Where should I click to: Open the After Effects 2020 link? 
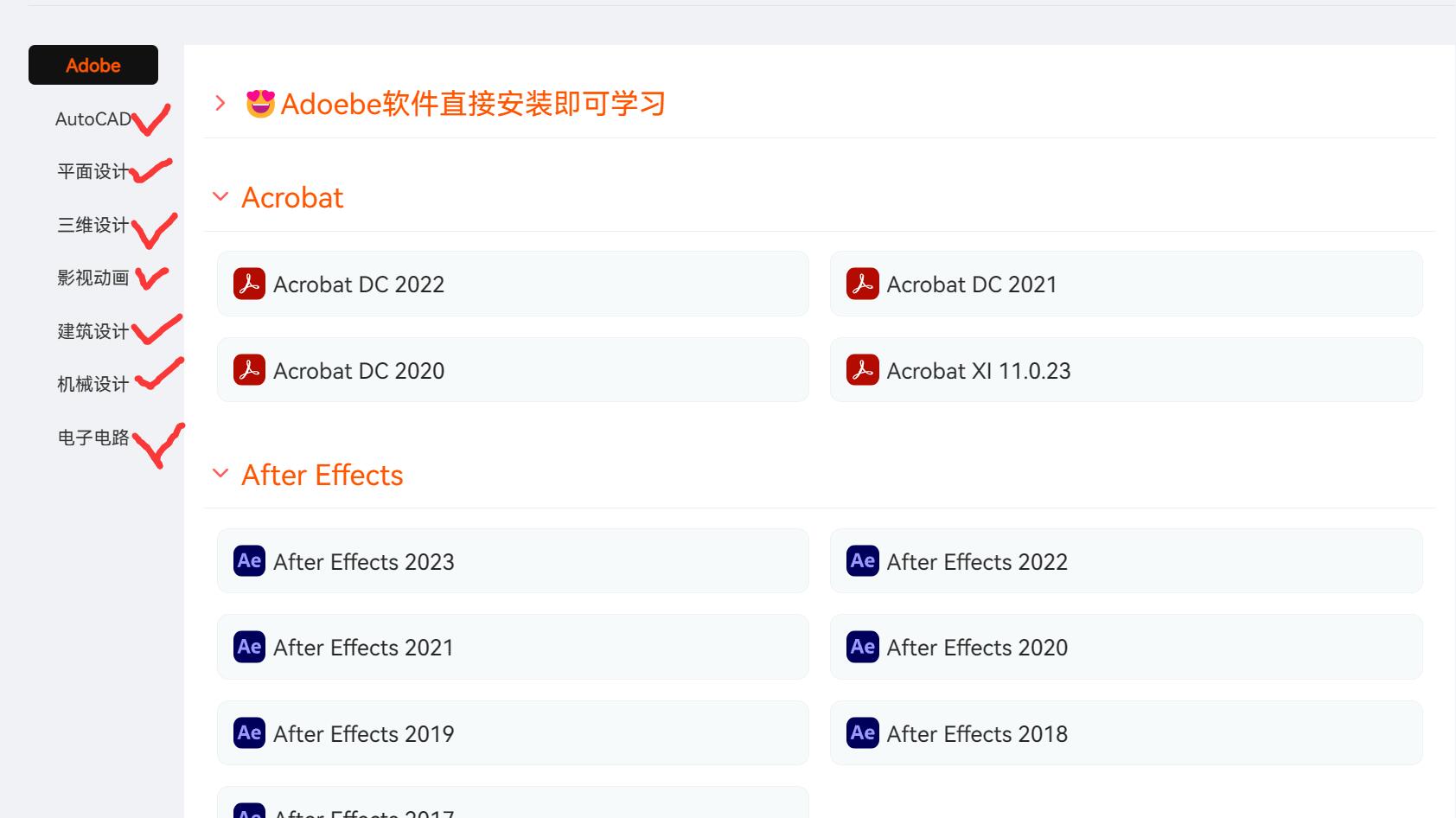tap(1126, 647)
